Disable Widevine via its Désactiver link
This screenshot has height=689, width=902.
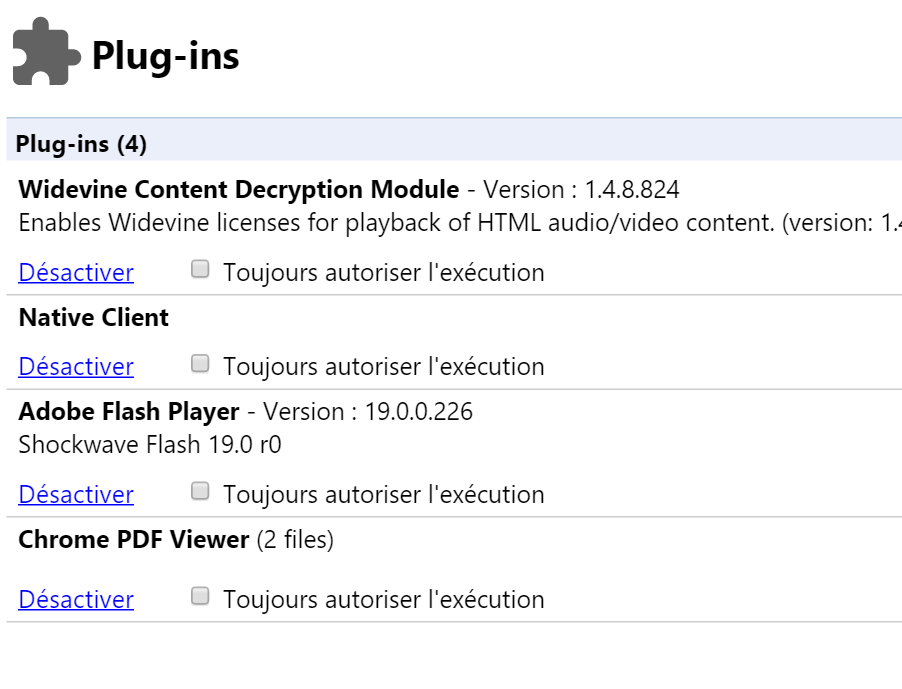pos(76,273)
